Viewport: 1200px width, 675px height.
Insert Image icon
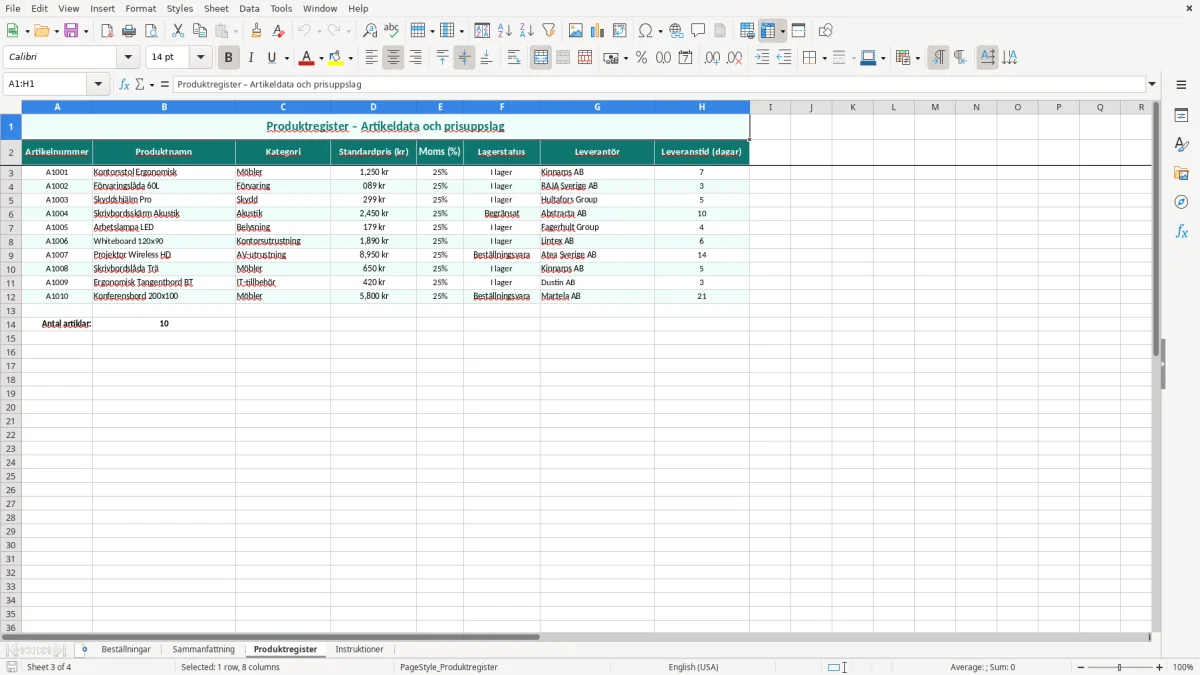[576, 31]
